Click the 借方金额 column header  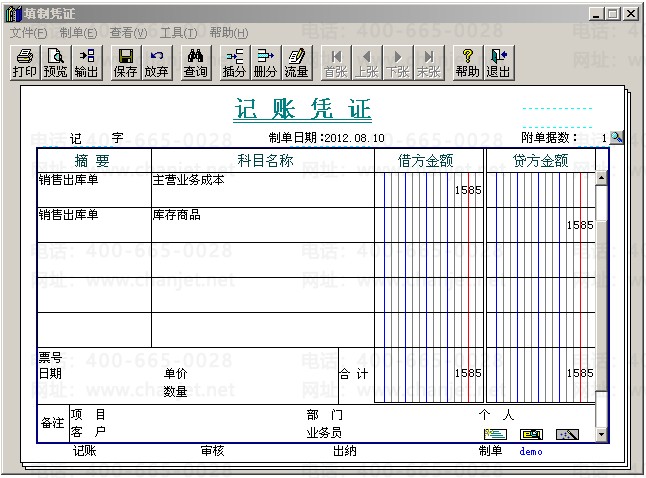coord(426,160)
